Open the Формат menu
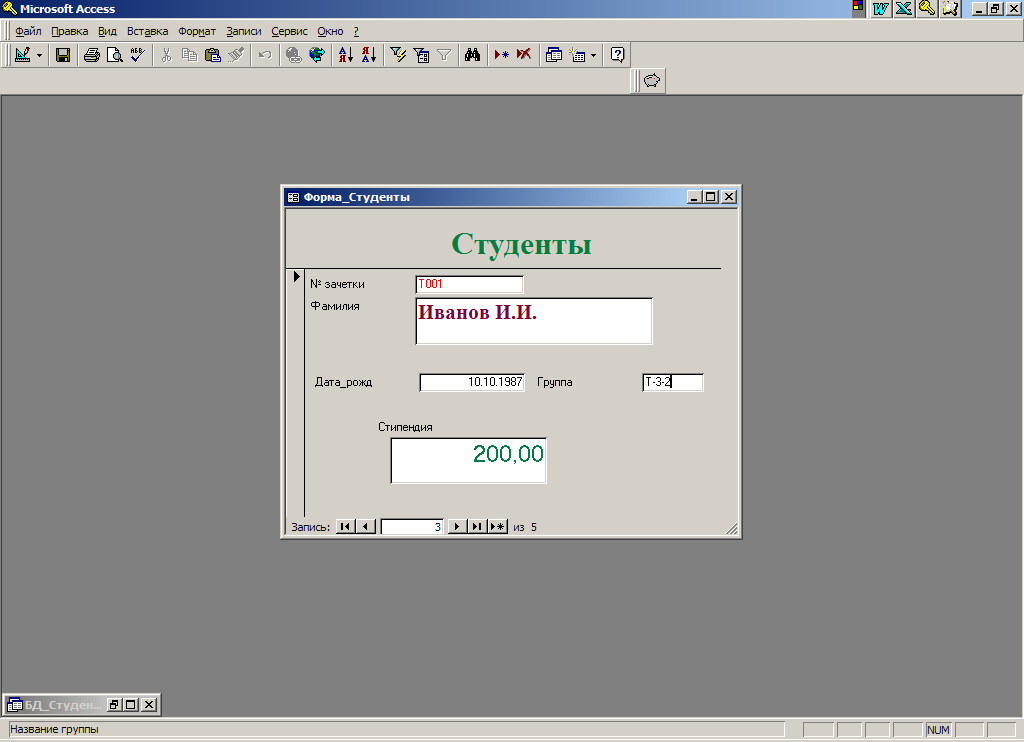This screenshot has width=1024, height=742. (197, 31)
